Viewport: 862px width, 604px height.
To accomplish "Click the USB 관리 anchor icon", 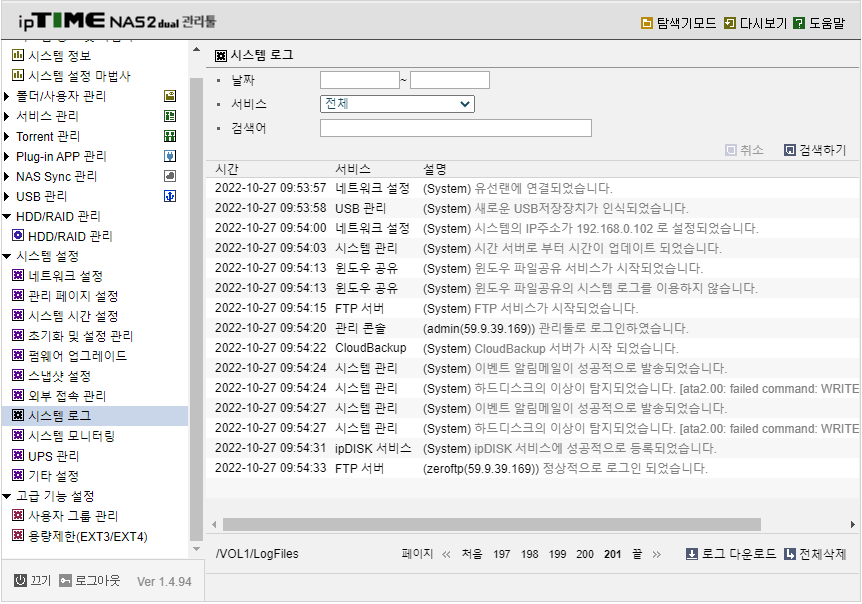I will pyautogui.click(x=170, y=196).
